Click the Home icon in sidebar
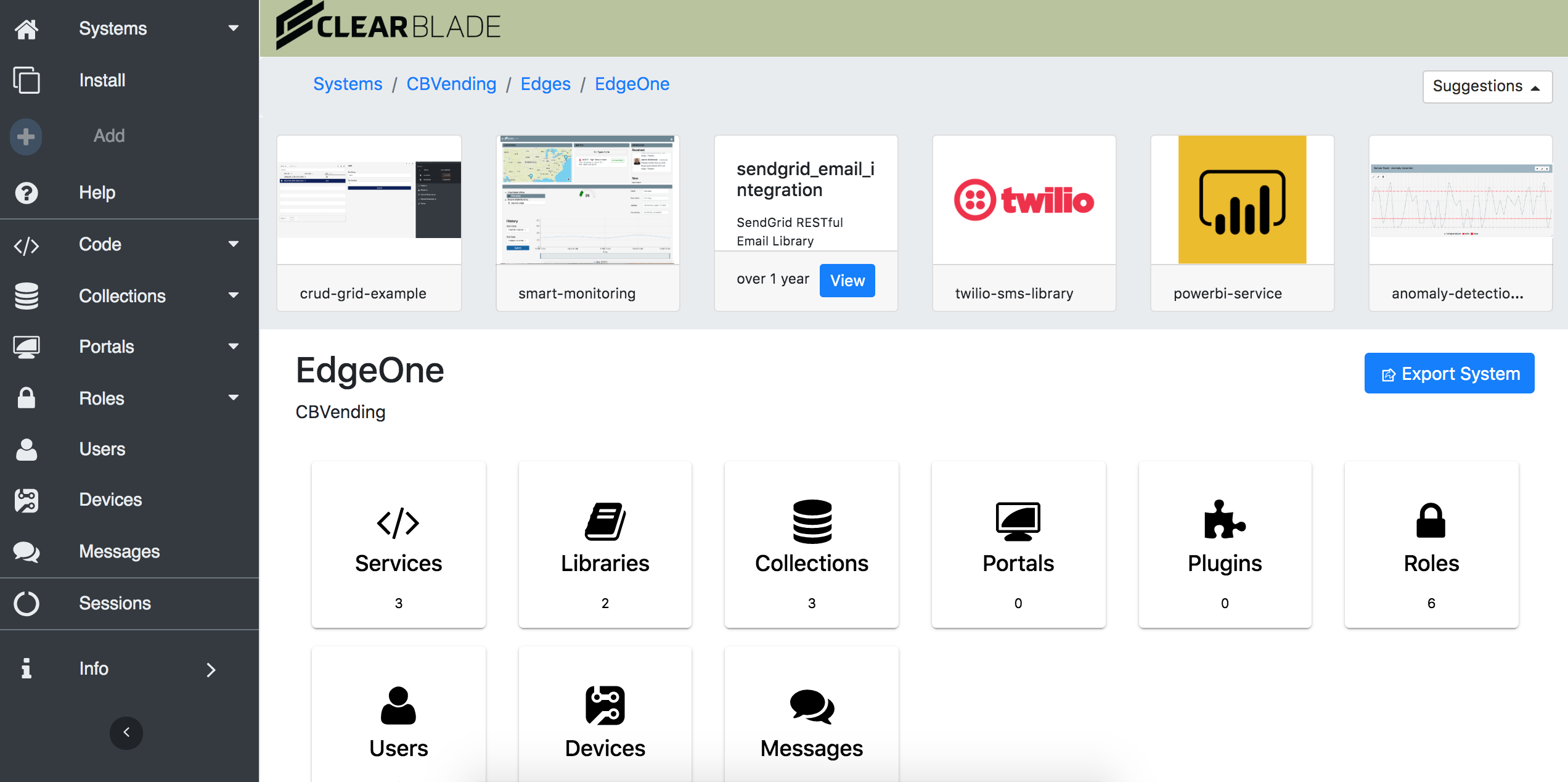Viewport: 1568px width, 782px height. 27,29
